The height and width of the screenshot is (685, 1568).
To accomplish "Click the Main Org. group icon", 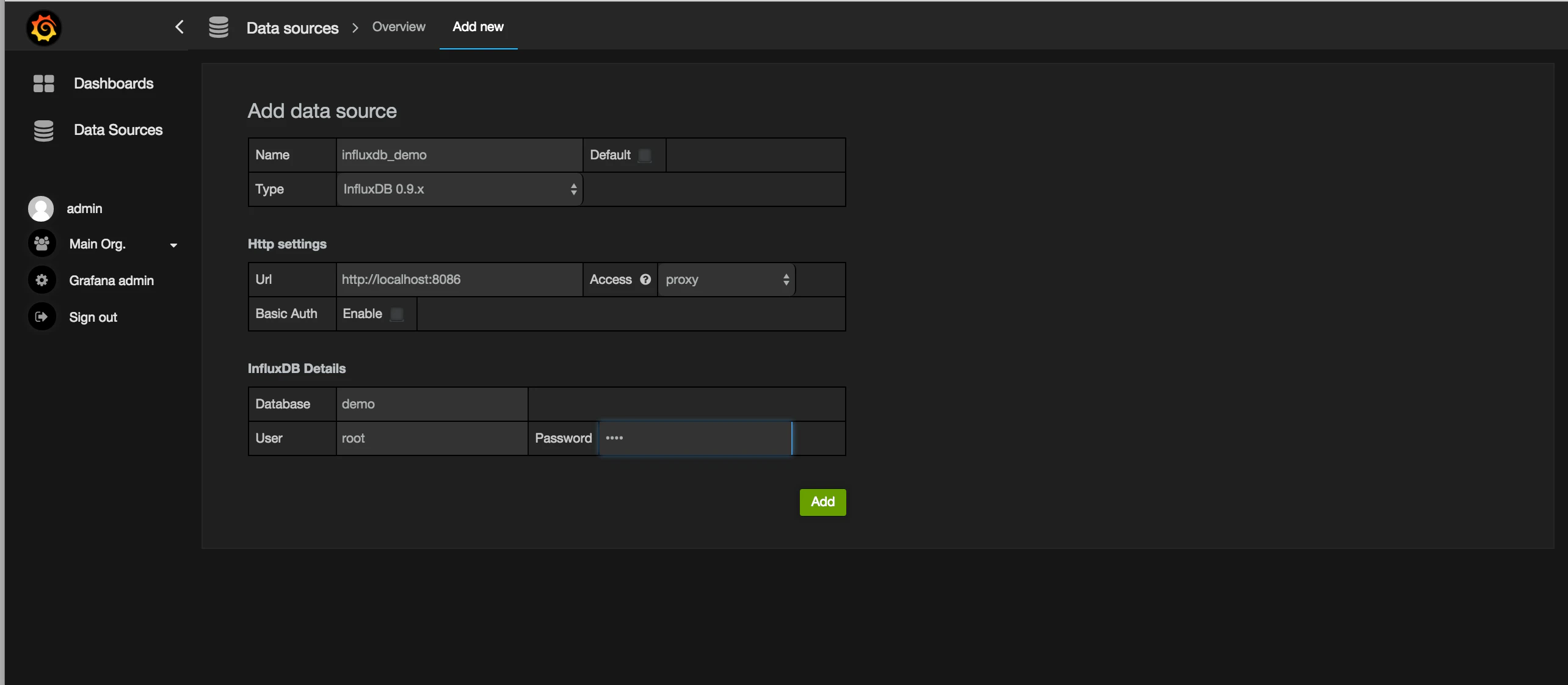I will coord(42,244).
